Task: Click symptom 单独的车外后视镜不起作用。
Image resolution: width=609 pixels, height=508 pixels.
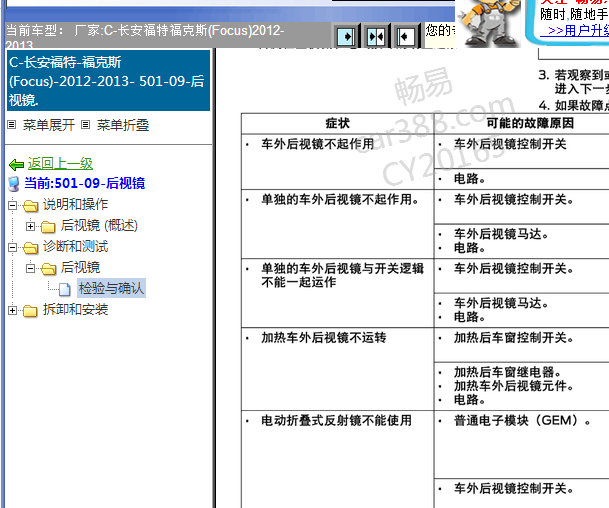Action: [x=340, y=200]
